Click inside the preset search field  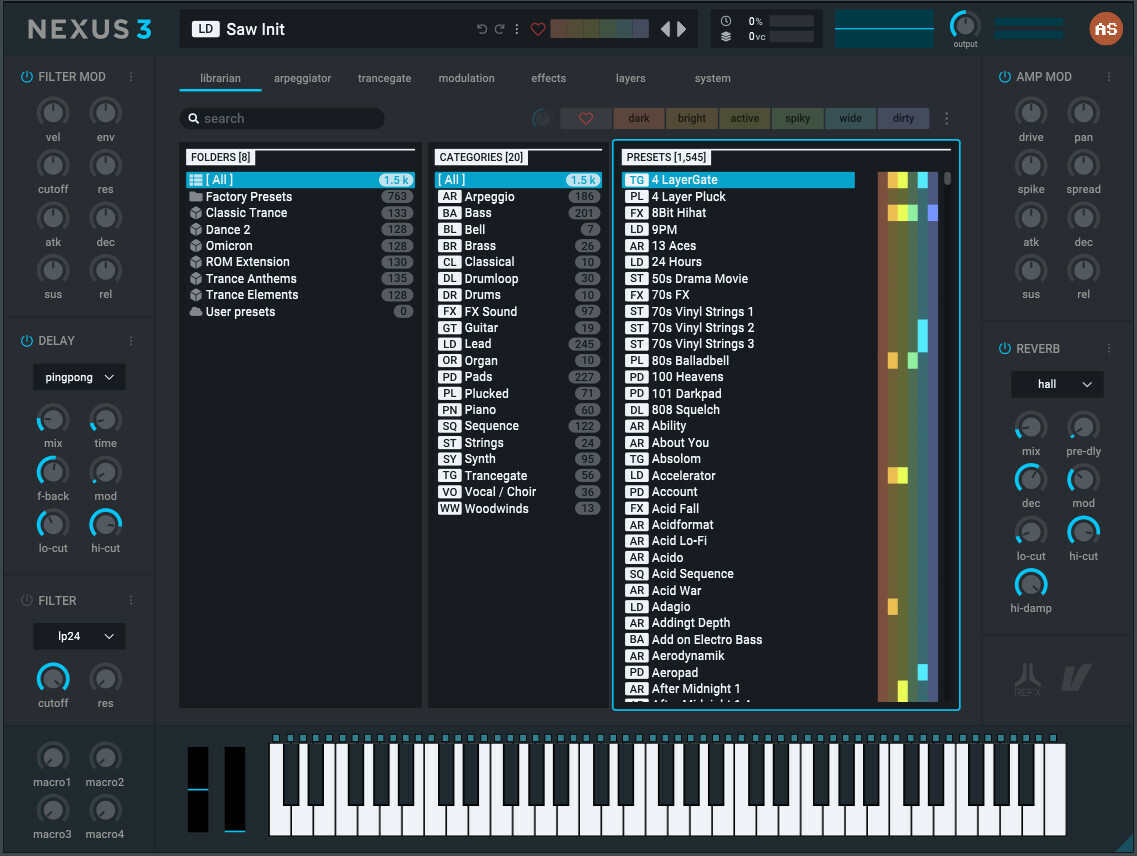point(285,118)
